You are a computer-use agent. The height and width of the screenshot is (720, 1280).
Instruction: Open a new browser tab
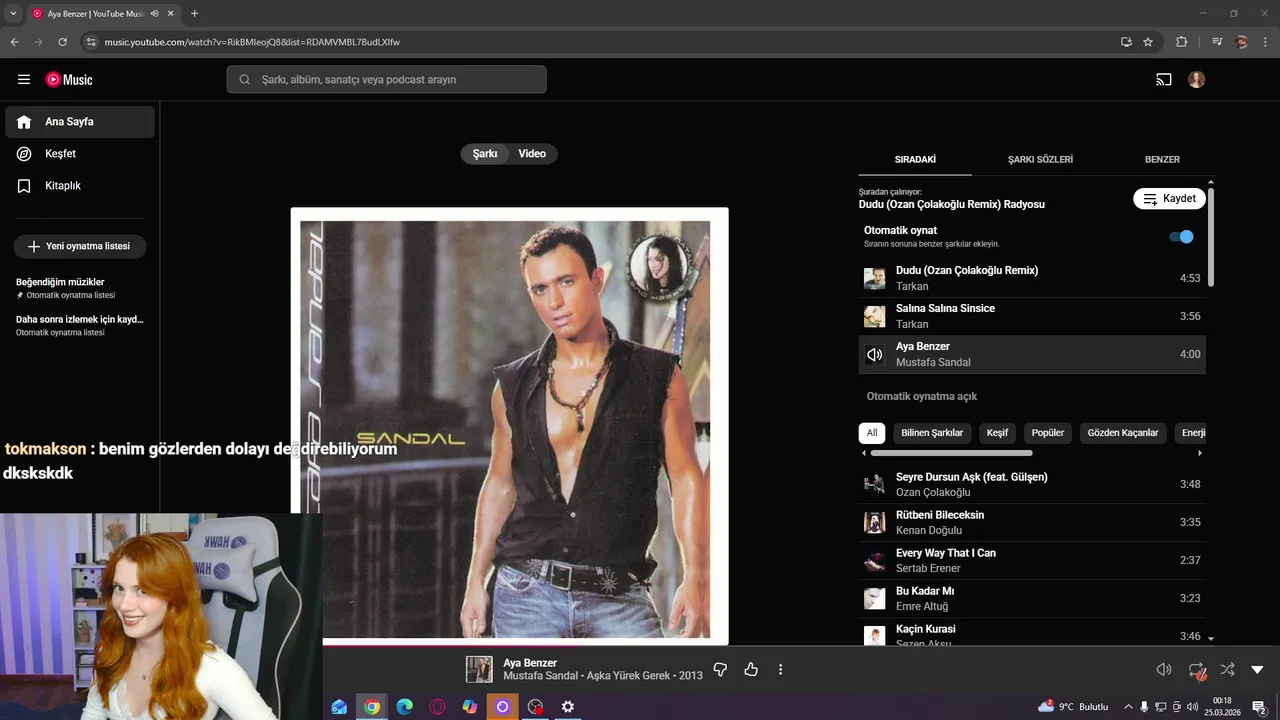point(194,14)
